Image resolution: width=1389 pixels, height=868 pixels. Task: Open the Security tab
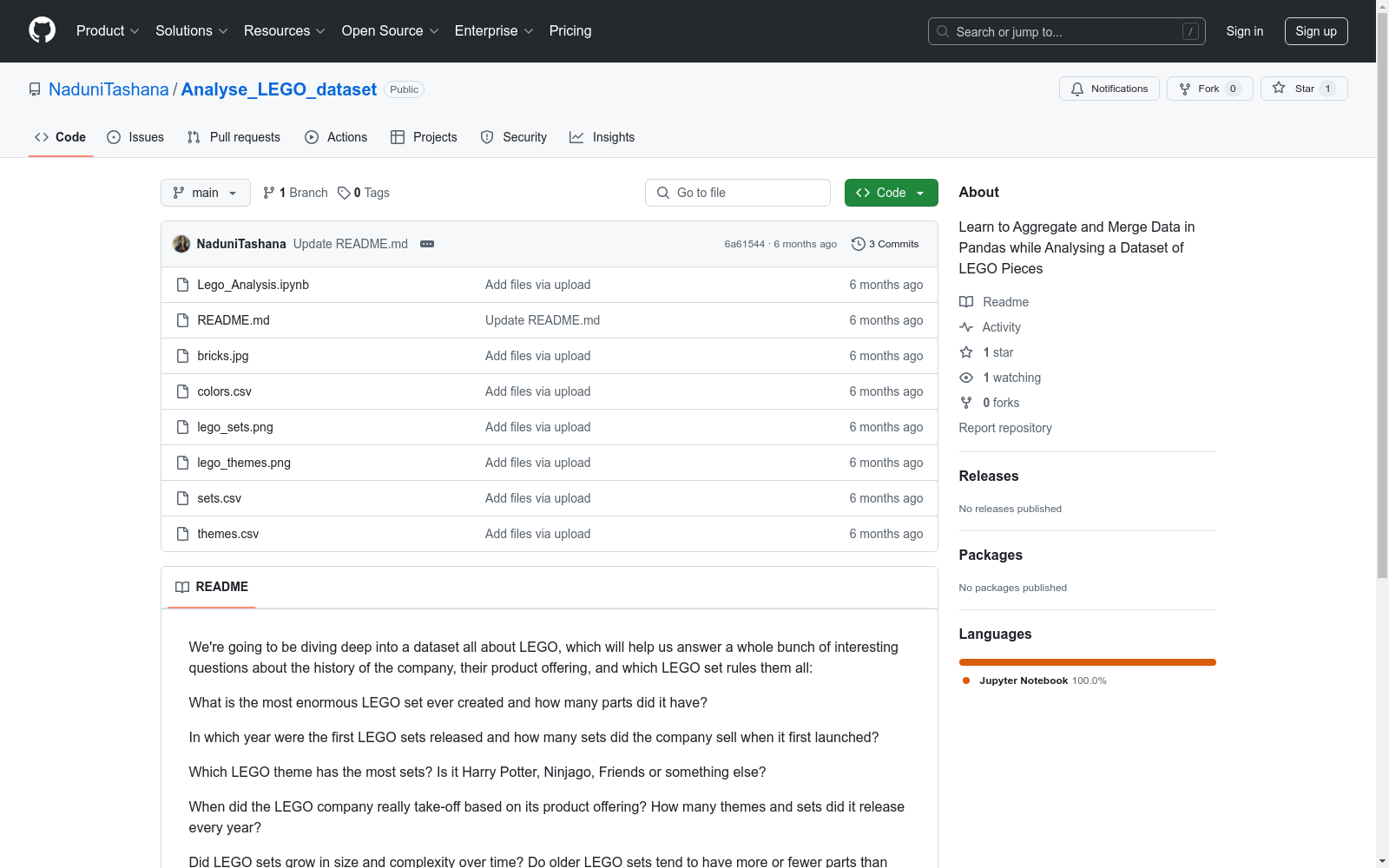tap(514, 137)
